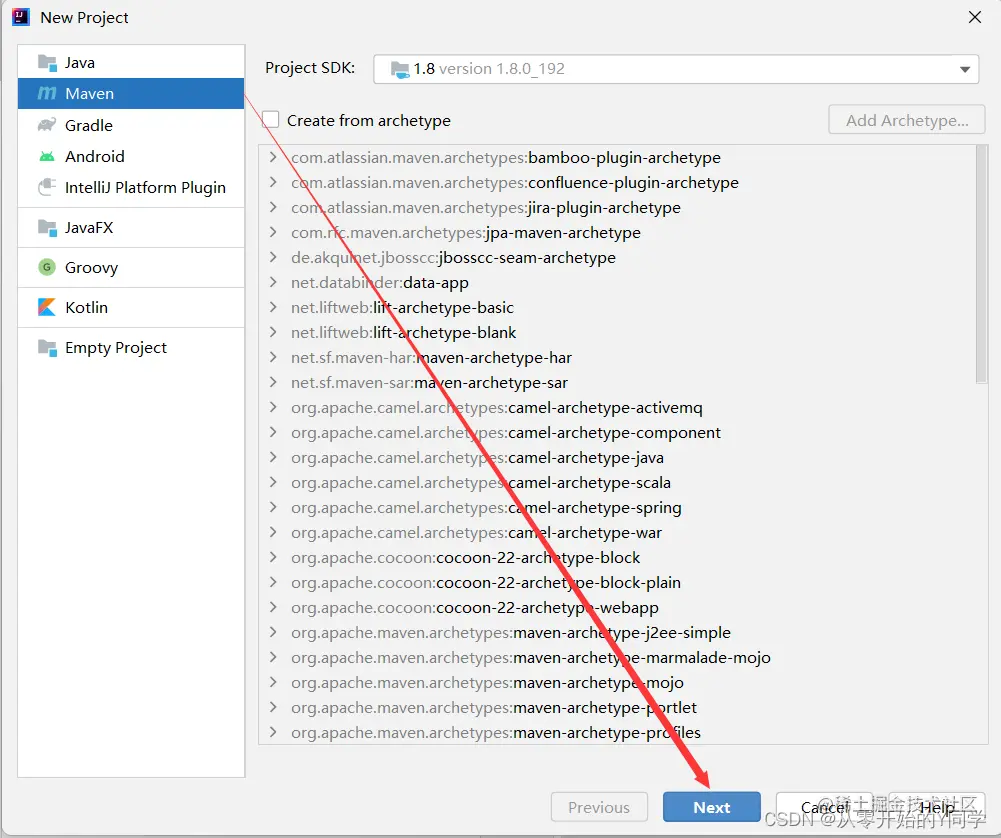The width and height of the screenshot is (1001, 838).
Task: Pick Kotlin from the project types
Action: pyautogui.click(x=131, y=307)
